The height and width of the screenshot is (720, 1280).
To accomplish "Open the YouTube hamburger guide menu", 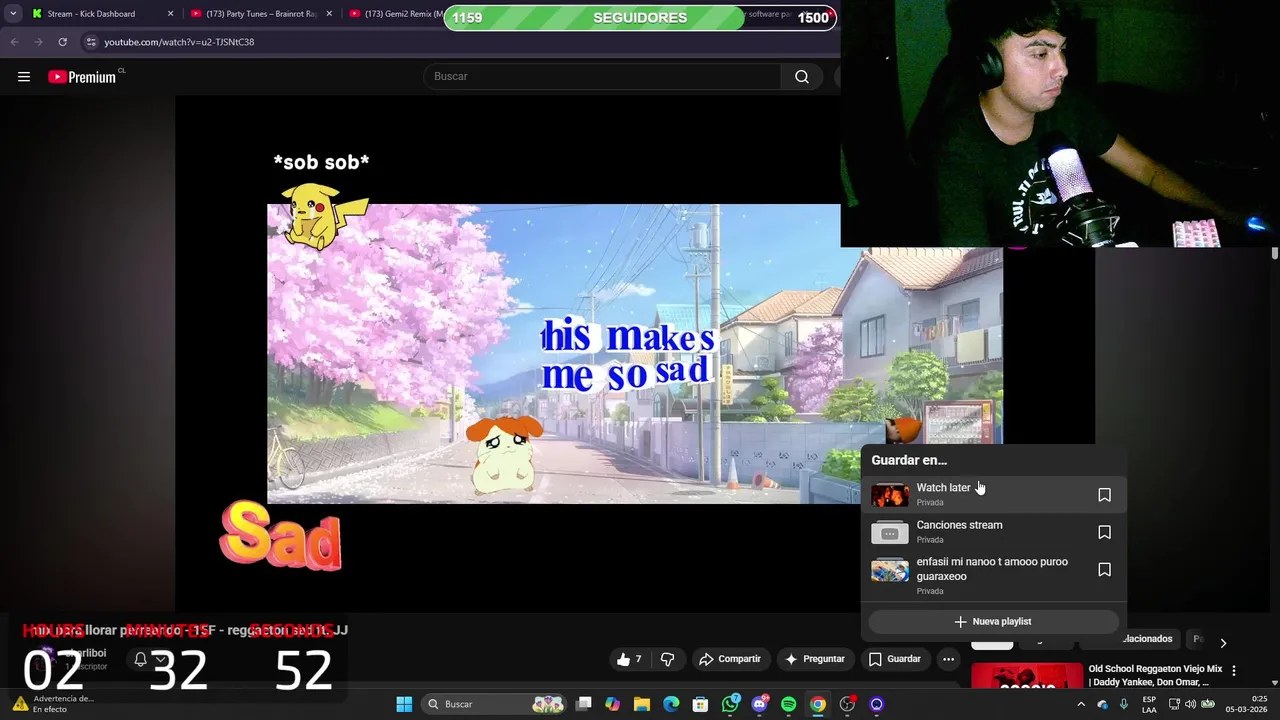I will coord(24,77).
